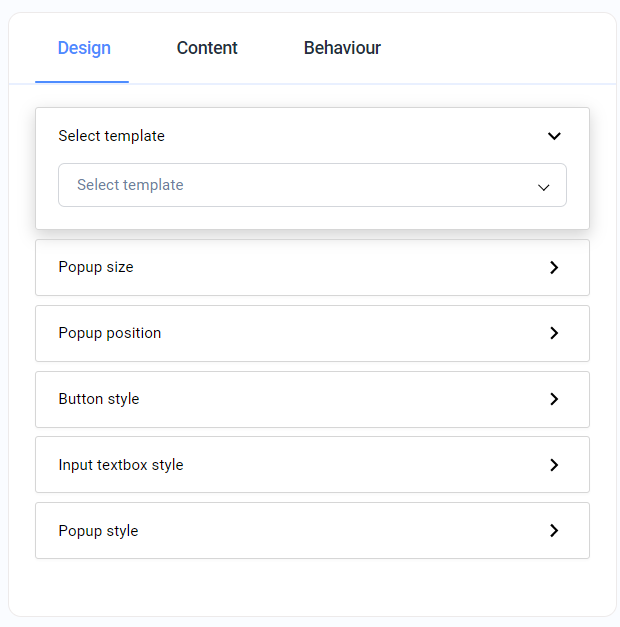Screen dimensions: 620x627
Task: Click the Popup size right chevron
Action: pos(554,268)
